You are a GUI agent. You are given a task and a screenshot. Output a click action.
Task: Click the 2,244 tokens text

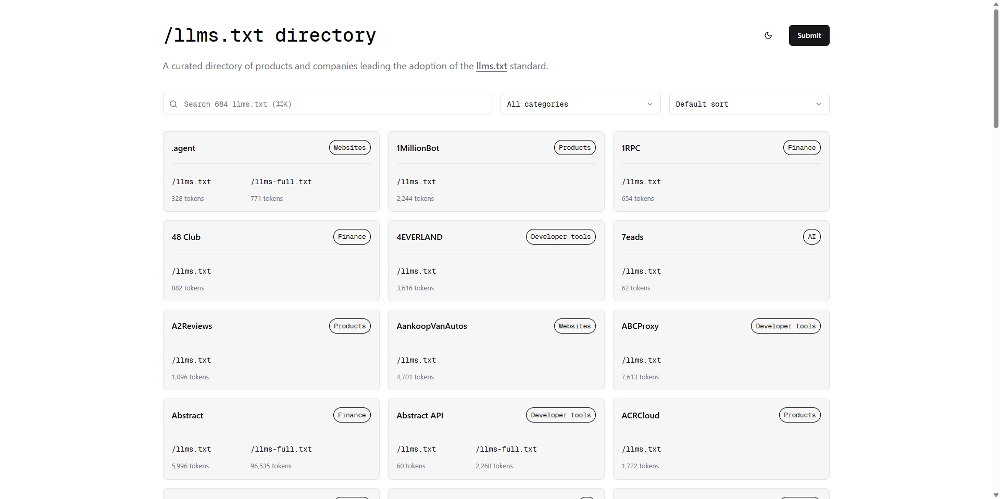click(x=415, y=198)
